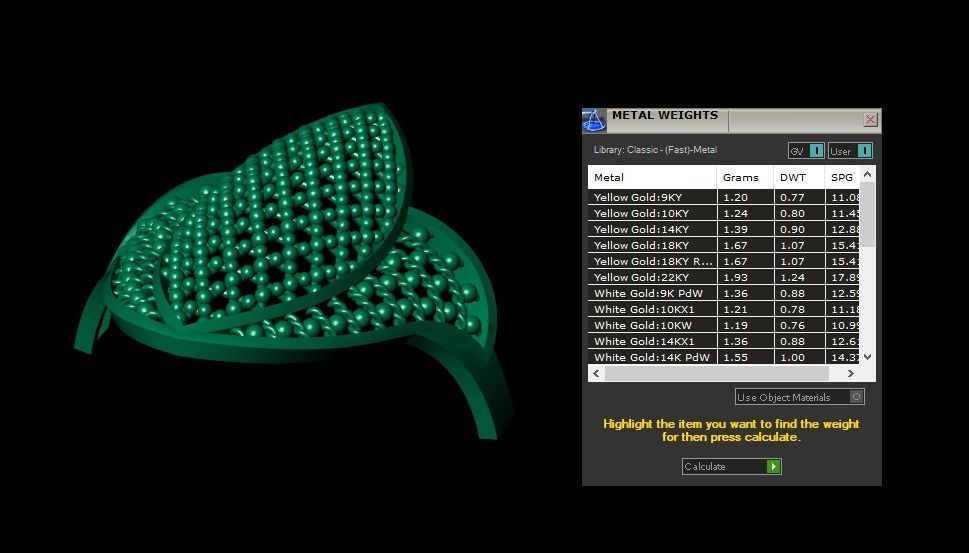Click the horizontal scrollbar thumb

click(716, 373)
